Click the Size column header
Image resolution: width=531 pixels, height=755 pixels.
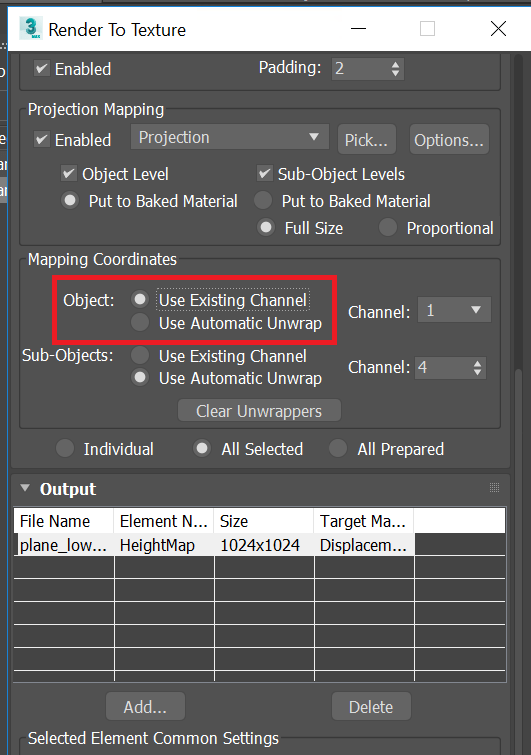click(264, 521)
